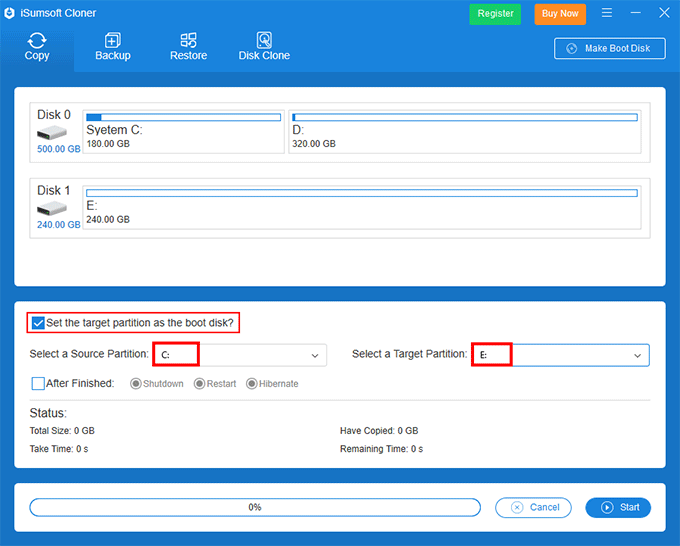Viewport: 680px width, 546px height.
Task: Switch to the Backup tab
Action: point(113,47)
